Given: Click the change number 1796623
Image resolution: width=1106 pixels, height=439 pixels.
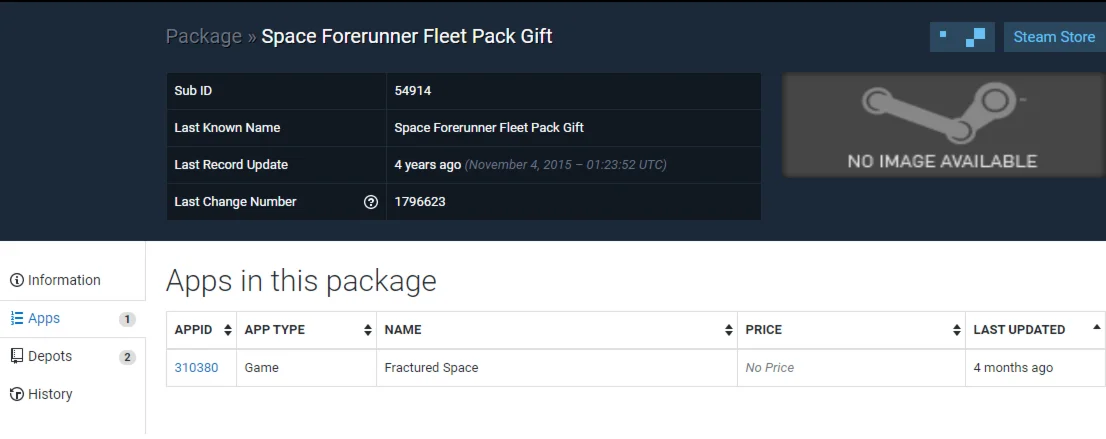Looking at the screenshot, I should [x=420, y=202].
